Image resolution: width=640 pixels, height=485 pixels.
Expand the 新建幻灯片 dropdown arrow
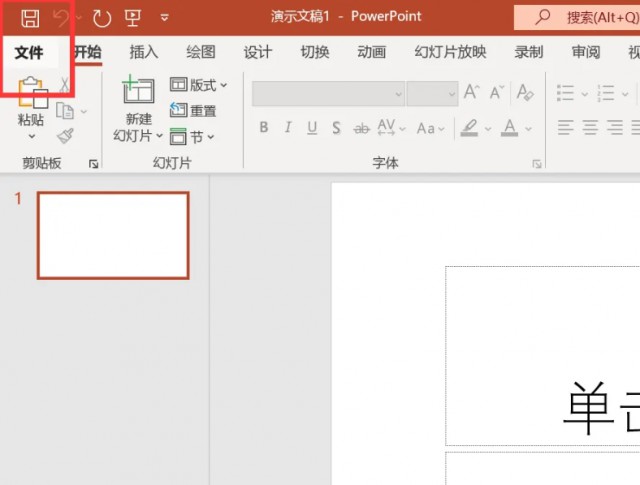coord(159,136)
